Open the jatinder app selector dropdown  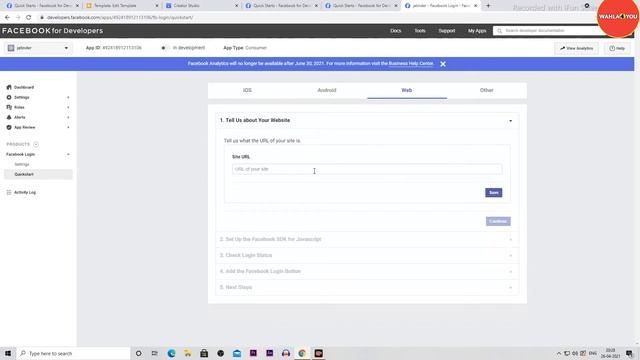click(x=38, y=48)
